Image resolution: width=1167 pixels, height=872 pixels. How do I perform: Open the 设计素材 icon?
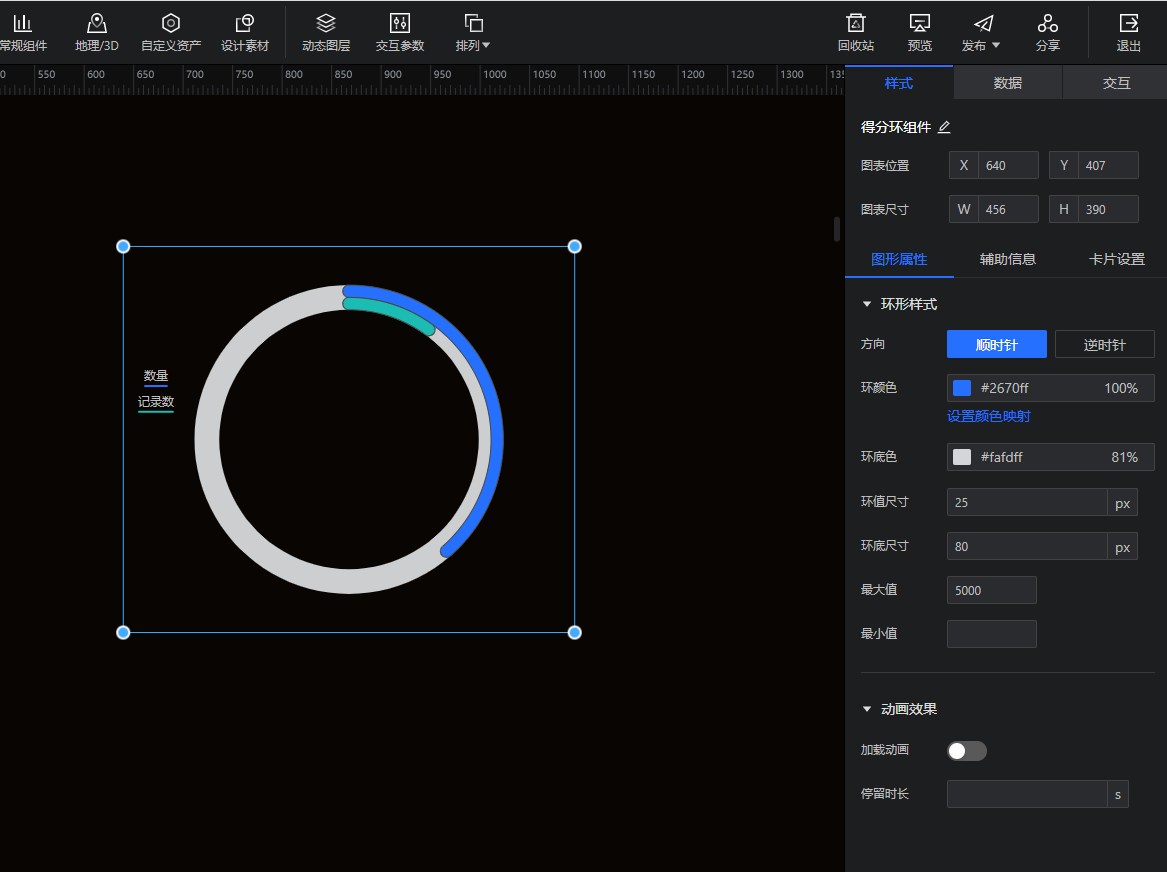pos(244,24)
